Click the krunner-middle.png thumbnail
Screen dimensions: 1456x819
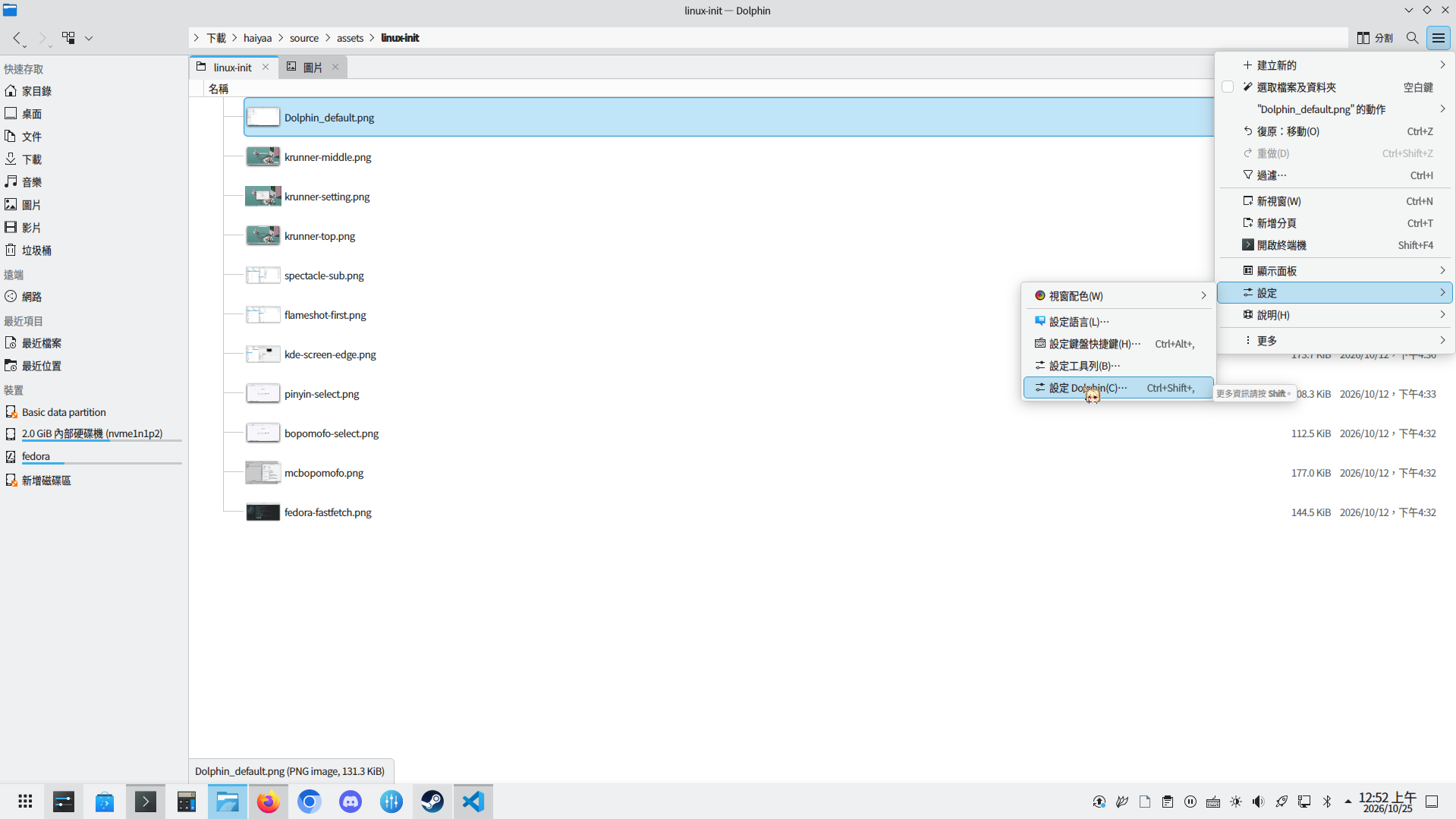[263, 157]
